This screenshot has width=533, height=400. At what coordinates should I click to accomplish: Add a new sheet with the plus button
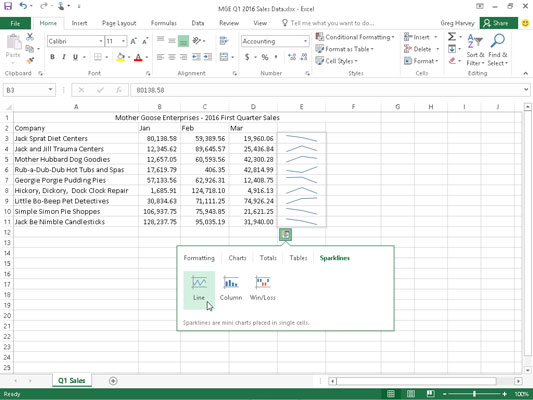tap(113, 381)
